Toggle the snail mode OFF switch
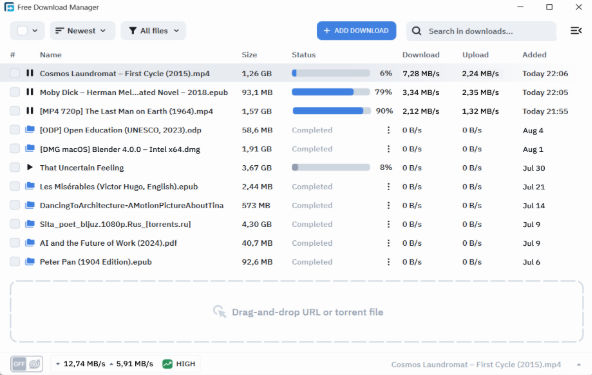Viewport: 592px width, 375px height. click(26, 364)
